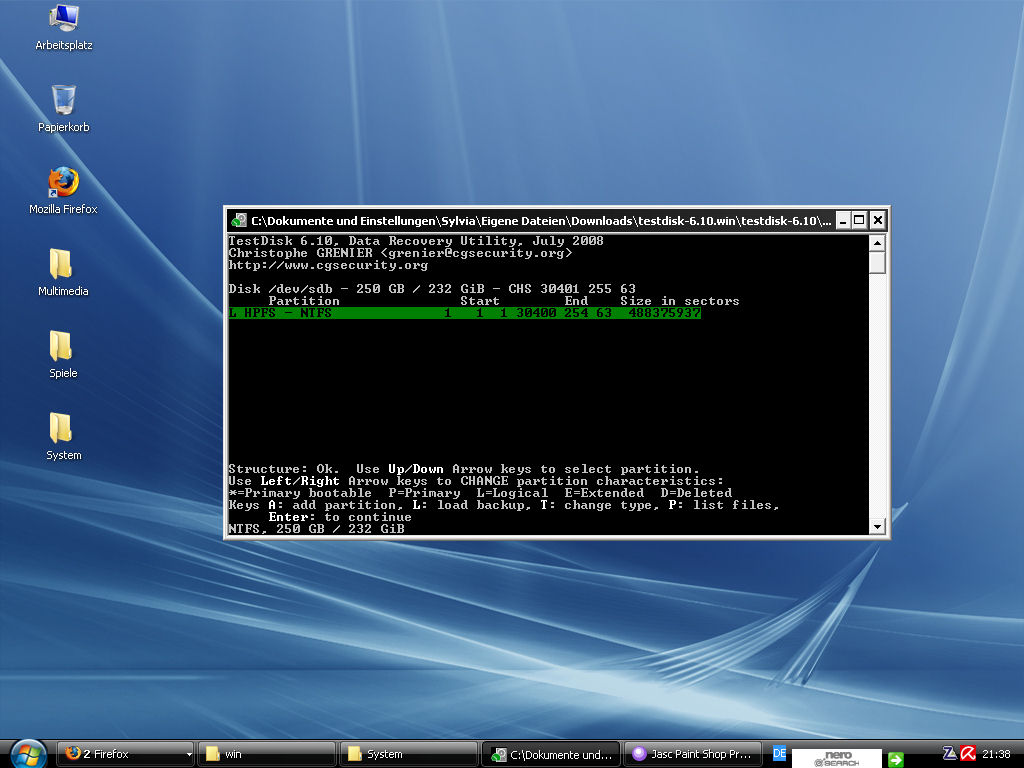Click the Nero search input field
This screenshot has height=768, width=1024.
837,758
